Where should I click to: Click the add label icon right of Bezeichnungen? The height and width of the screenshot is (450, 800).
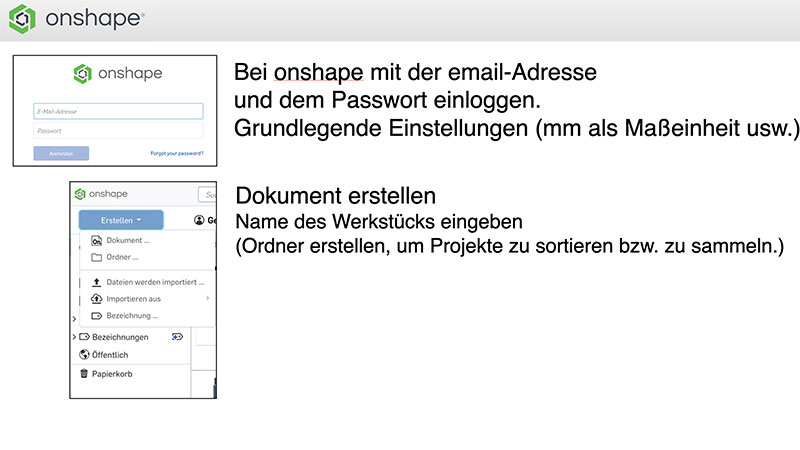coord(177,337)
